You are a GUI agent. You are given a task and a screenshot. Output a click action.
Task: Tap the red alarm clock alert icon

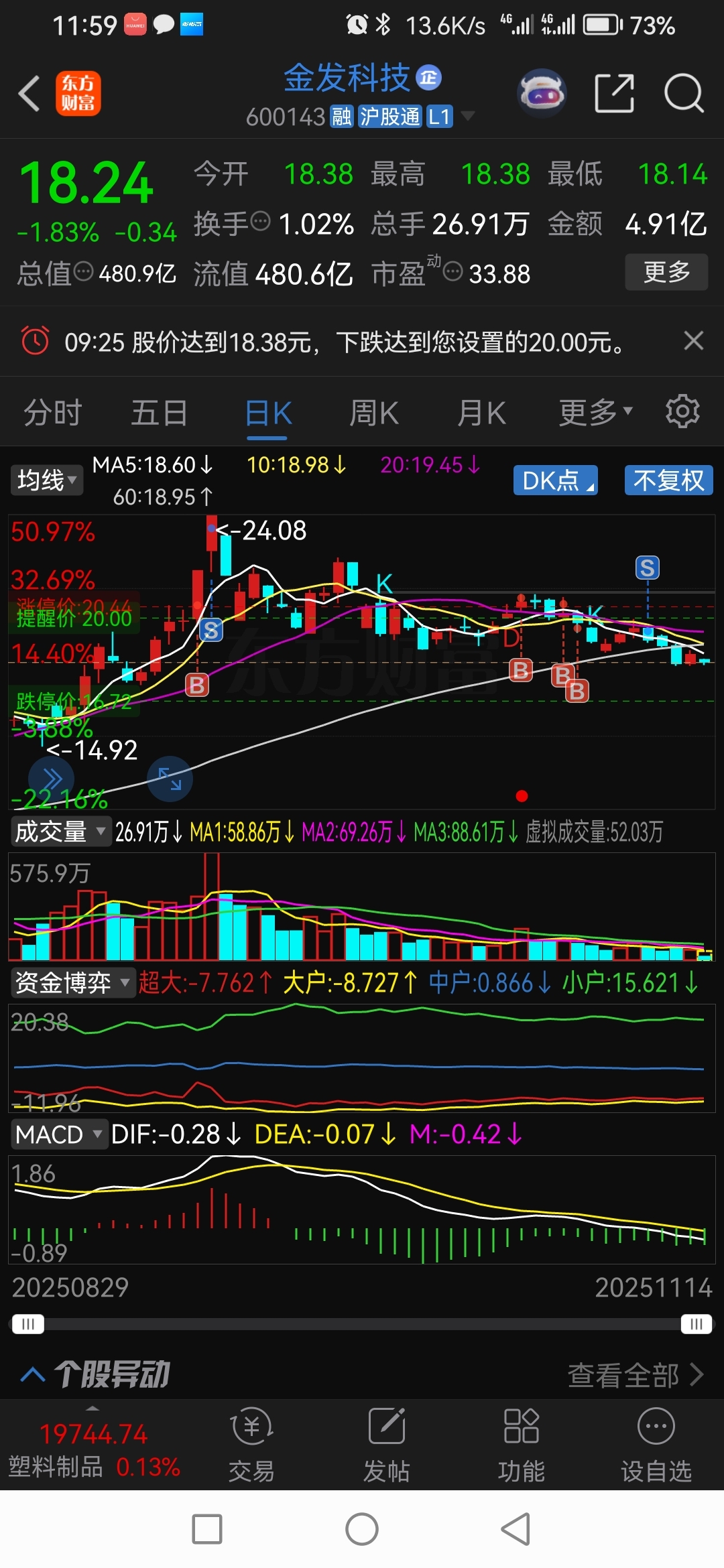click(35, 340)
